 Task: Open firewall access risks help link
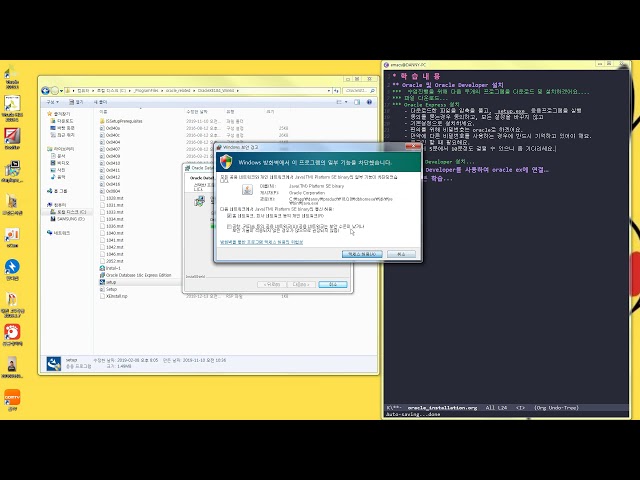coord(261,242)
